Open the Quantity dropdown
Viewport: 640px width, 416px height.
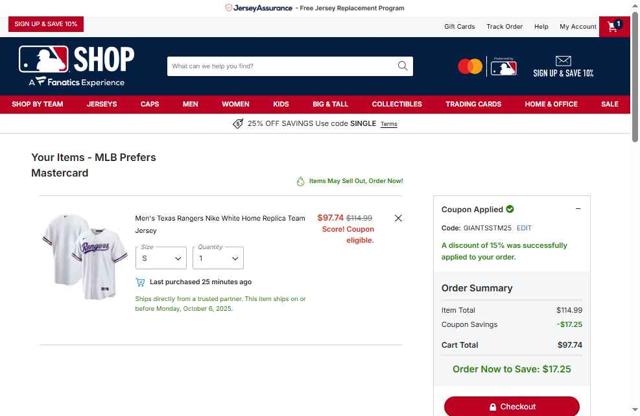(x=218, y=258)
